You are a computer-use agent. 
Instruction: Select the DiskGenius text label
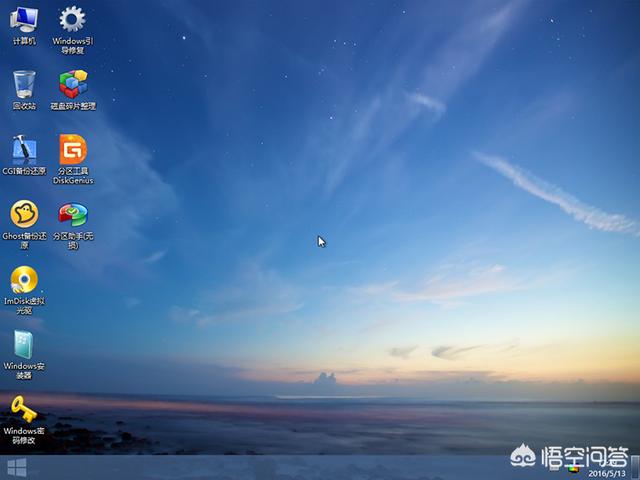73,180
